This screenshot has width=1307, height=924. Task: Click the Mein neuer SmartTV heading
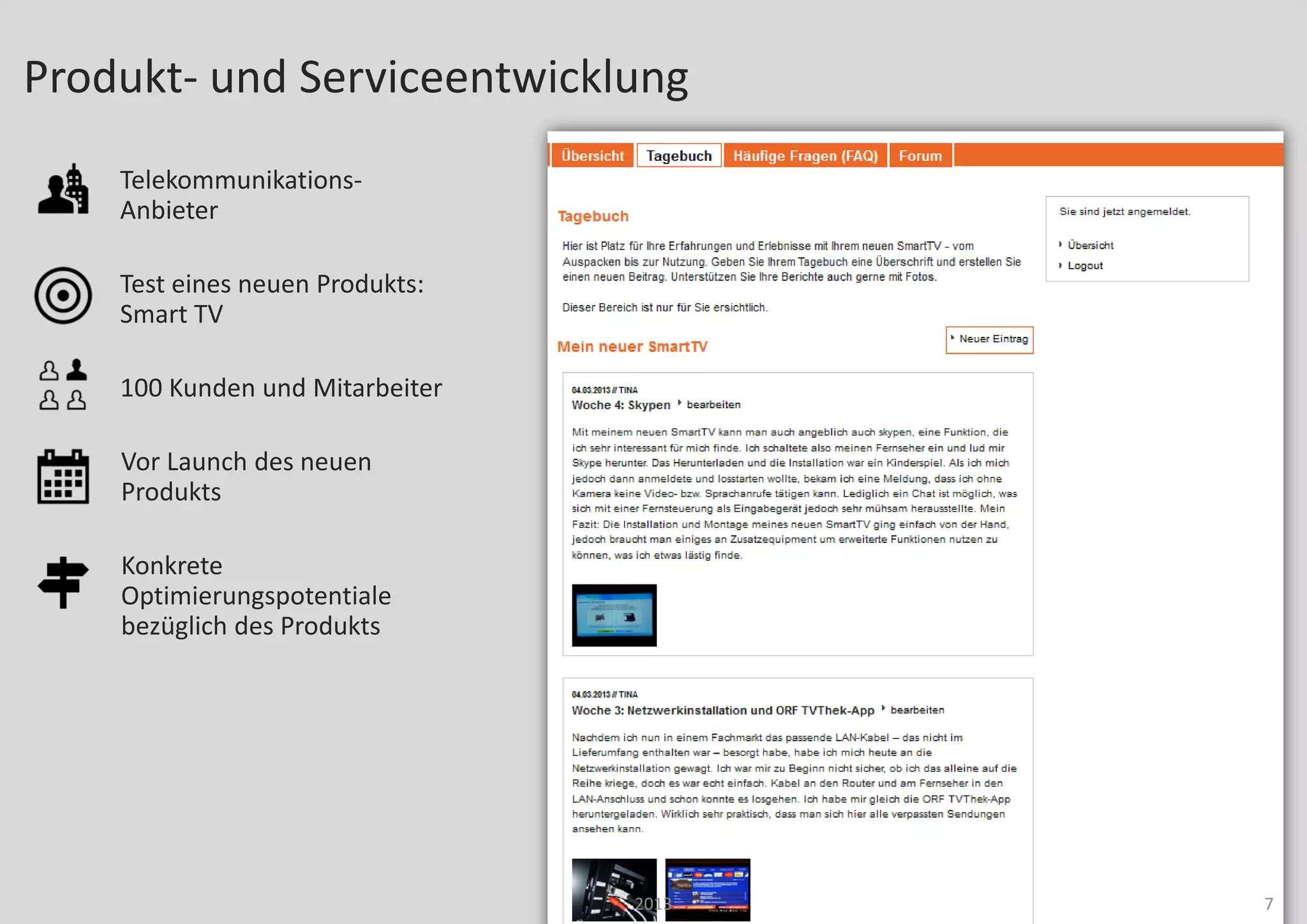pyautogui.click(x=632, y=346)
